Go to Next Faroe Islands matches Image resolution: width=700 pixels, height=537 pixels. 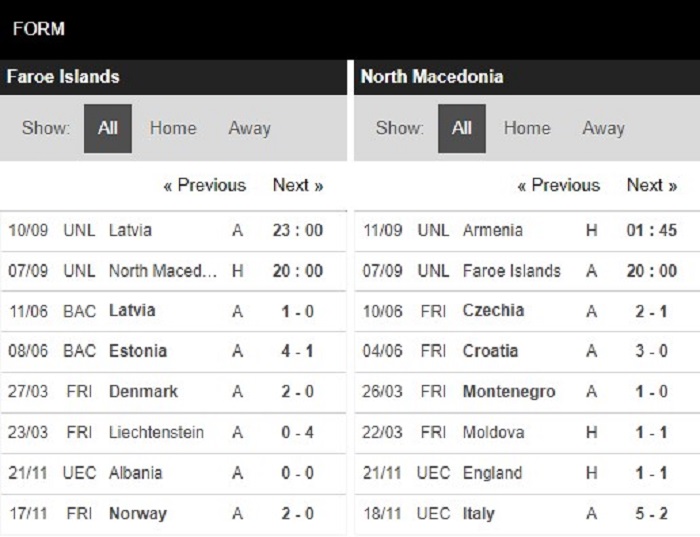coord(298,185)
